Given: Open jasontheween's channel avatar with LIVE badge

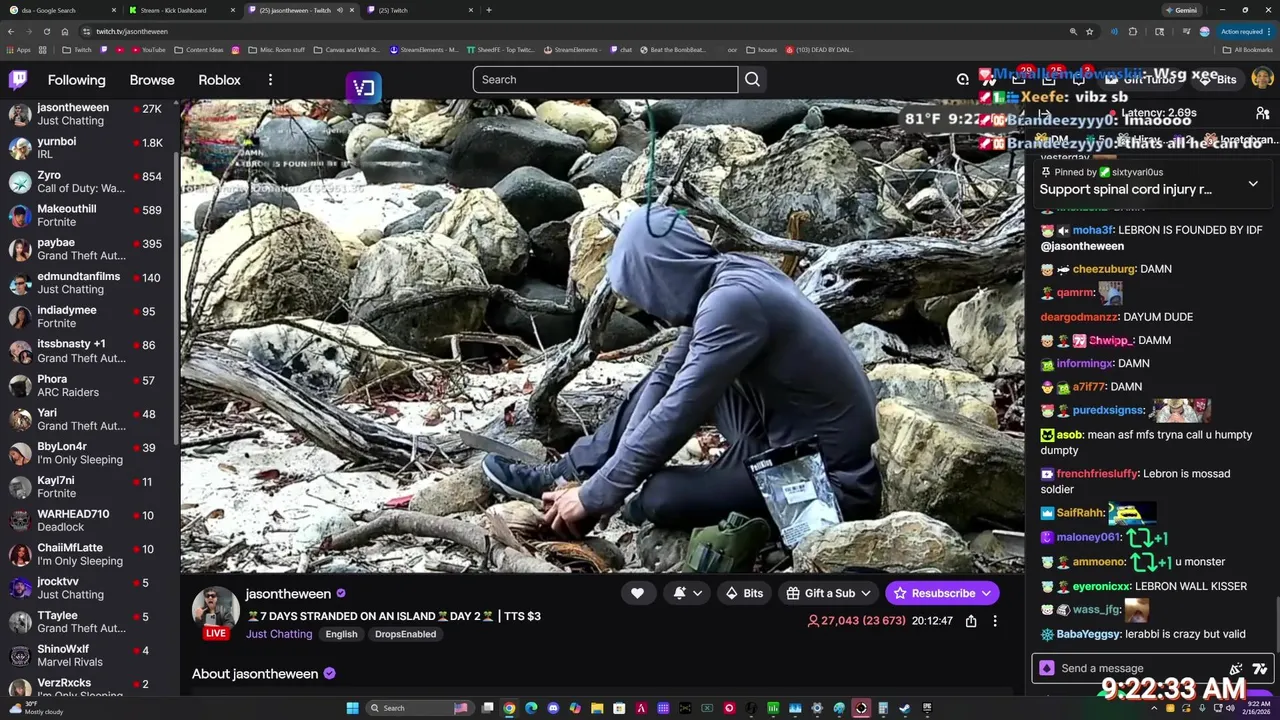Looking at the screenshot, I should pyautogui.click(x=215, y=612).
